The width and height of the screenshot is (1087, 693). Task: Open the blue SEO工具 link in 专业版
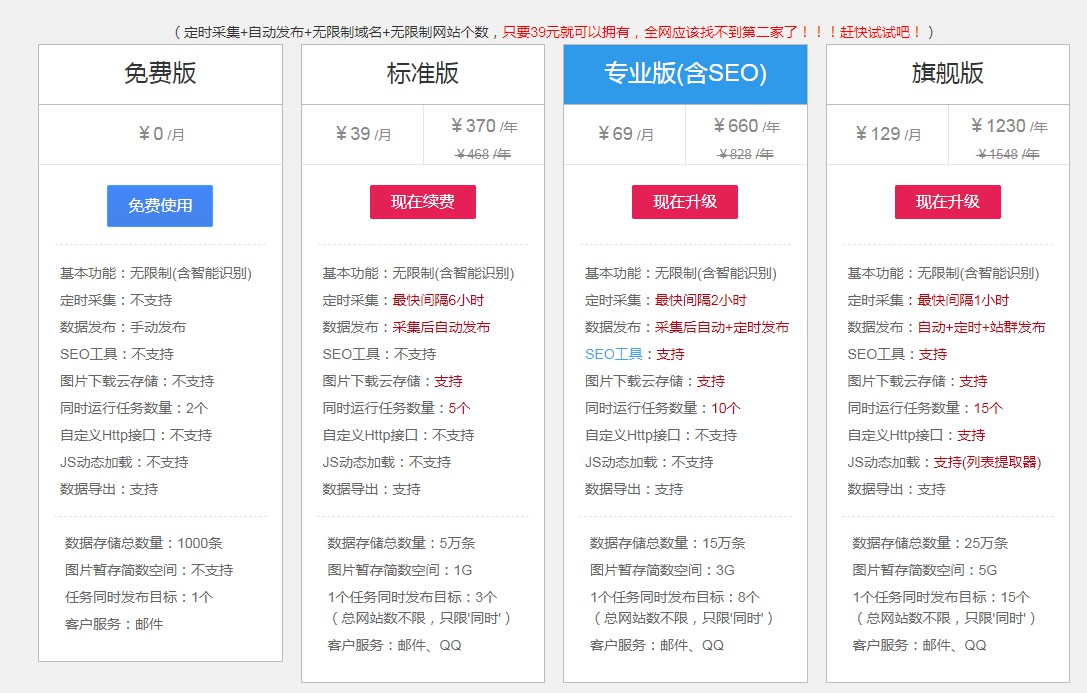[613, 354]
